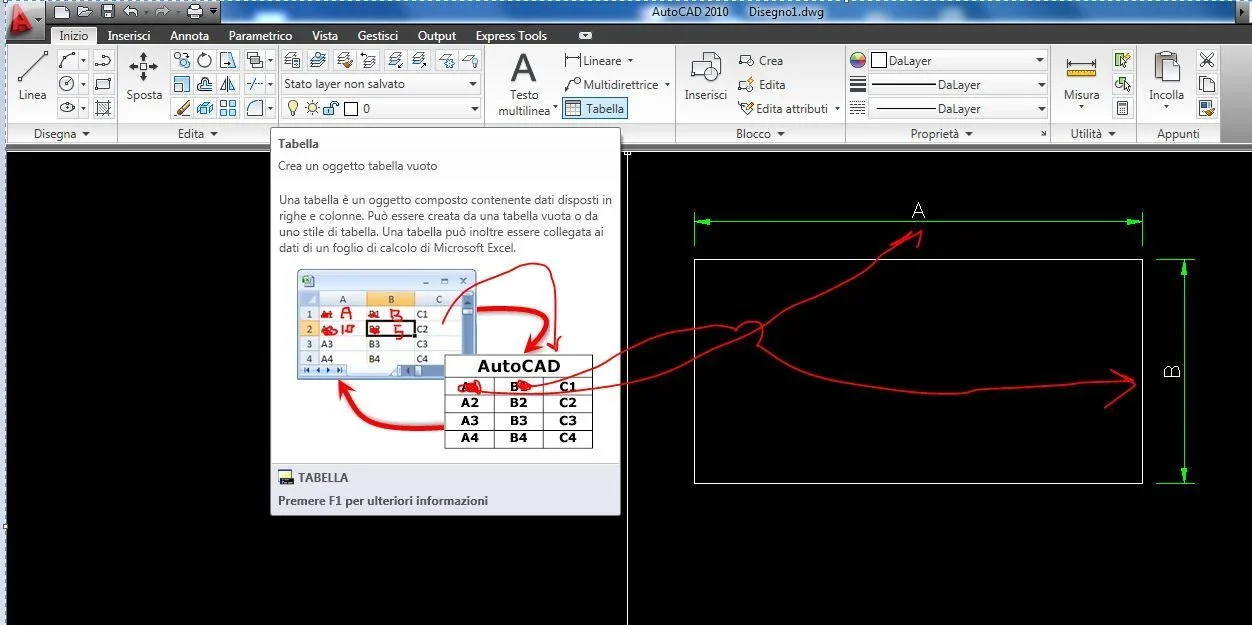The width and height of the screenshot is (1252, 625).
Task: Click the Incolla paste icon
Action: 1166,78
